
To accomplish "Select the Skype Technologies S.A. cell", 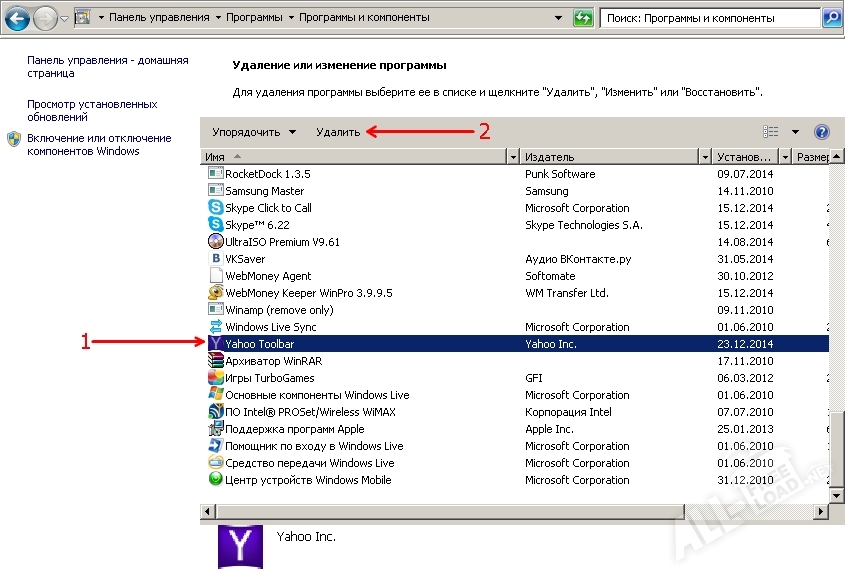I will click(584, 225).
